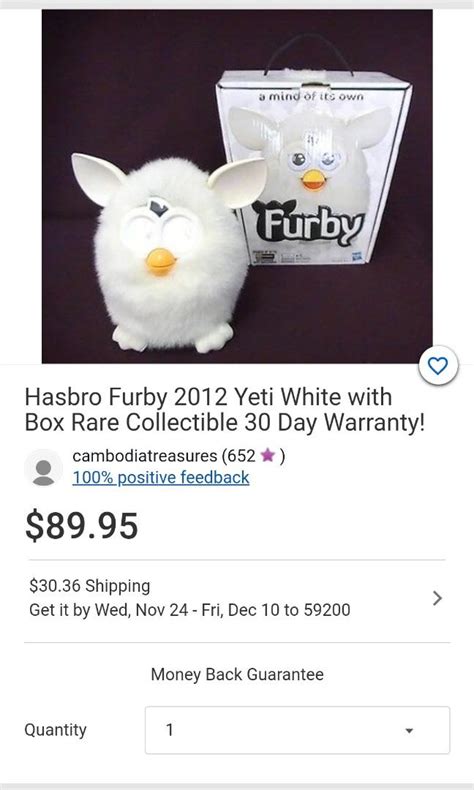Click the Get it by delivery estimate
This screenshot has height=790, width=474.
[x=189, y=610]
